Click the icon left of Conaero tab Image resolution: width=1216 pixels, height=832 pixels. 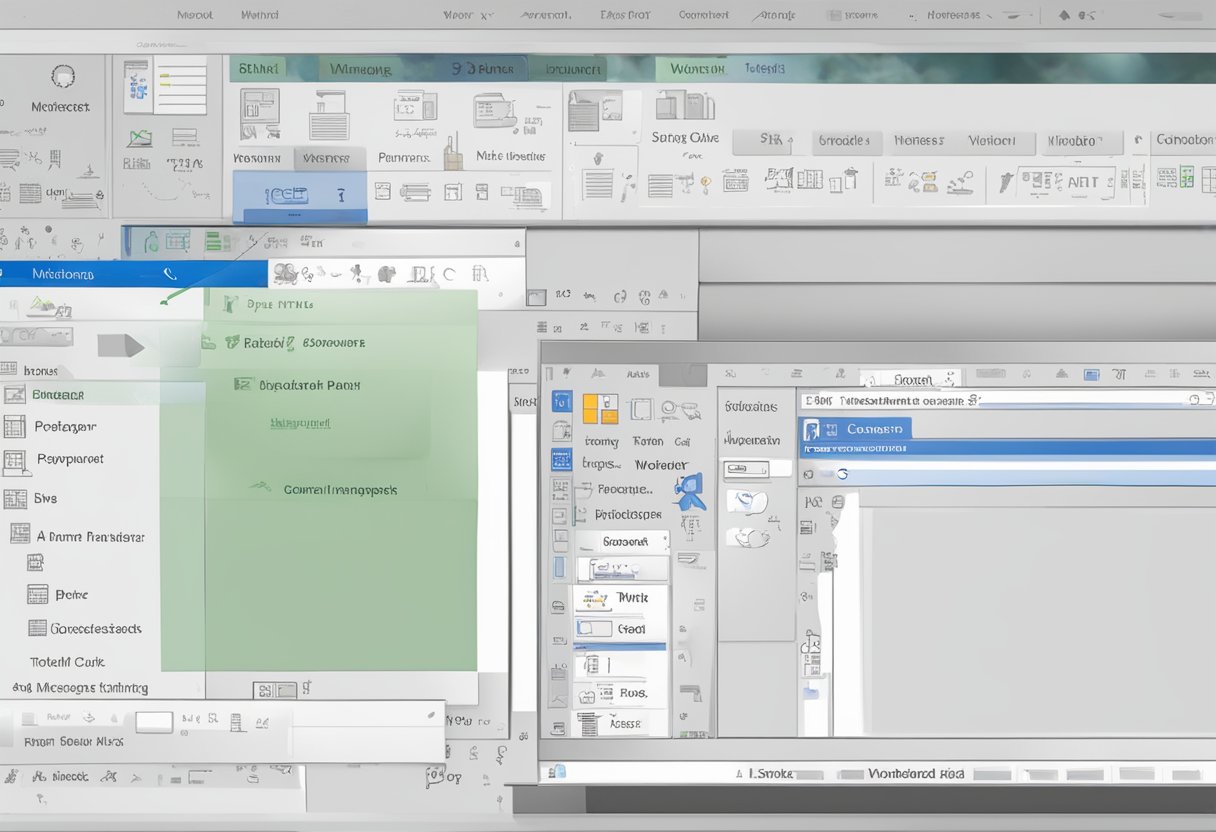pos(812,429)
